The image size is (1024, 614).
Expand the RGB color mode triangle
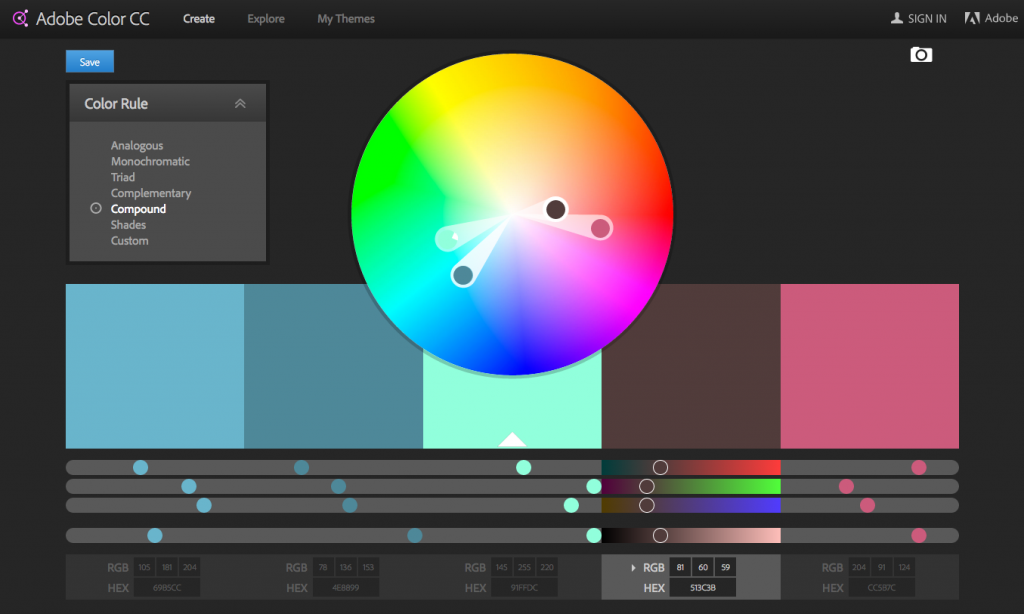click(x=633, y=568)
